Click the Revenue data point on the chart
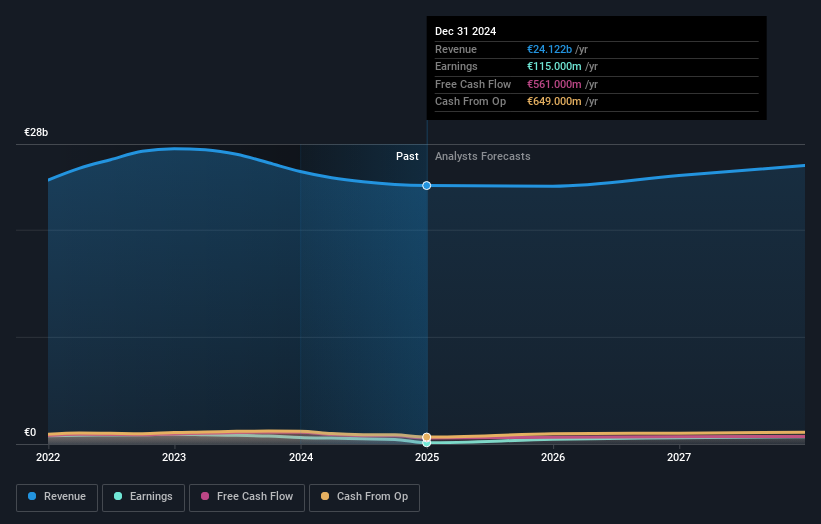Viewport: 821px width, 524px height. 427,185
